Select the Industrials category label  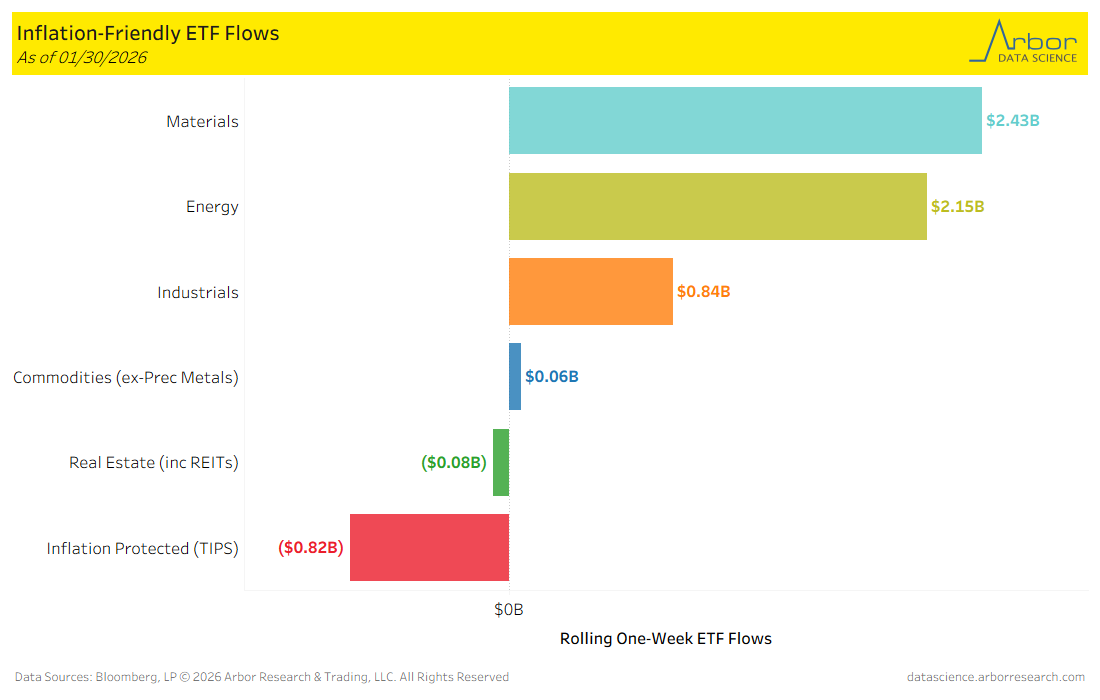(x=198, y=293)
